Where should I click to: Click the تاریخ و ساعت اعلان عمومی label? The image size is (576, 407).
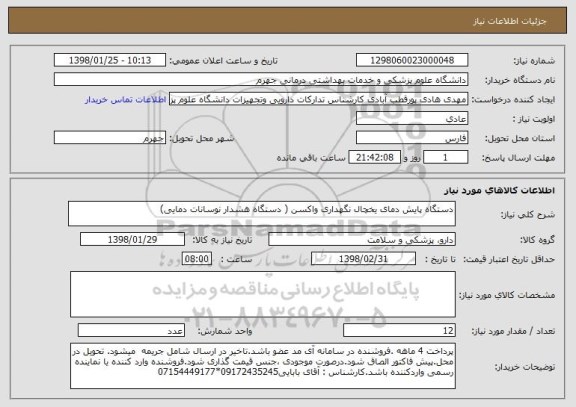[x=223, y=61]
